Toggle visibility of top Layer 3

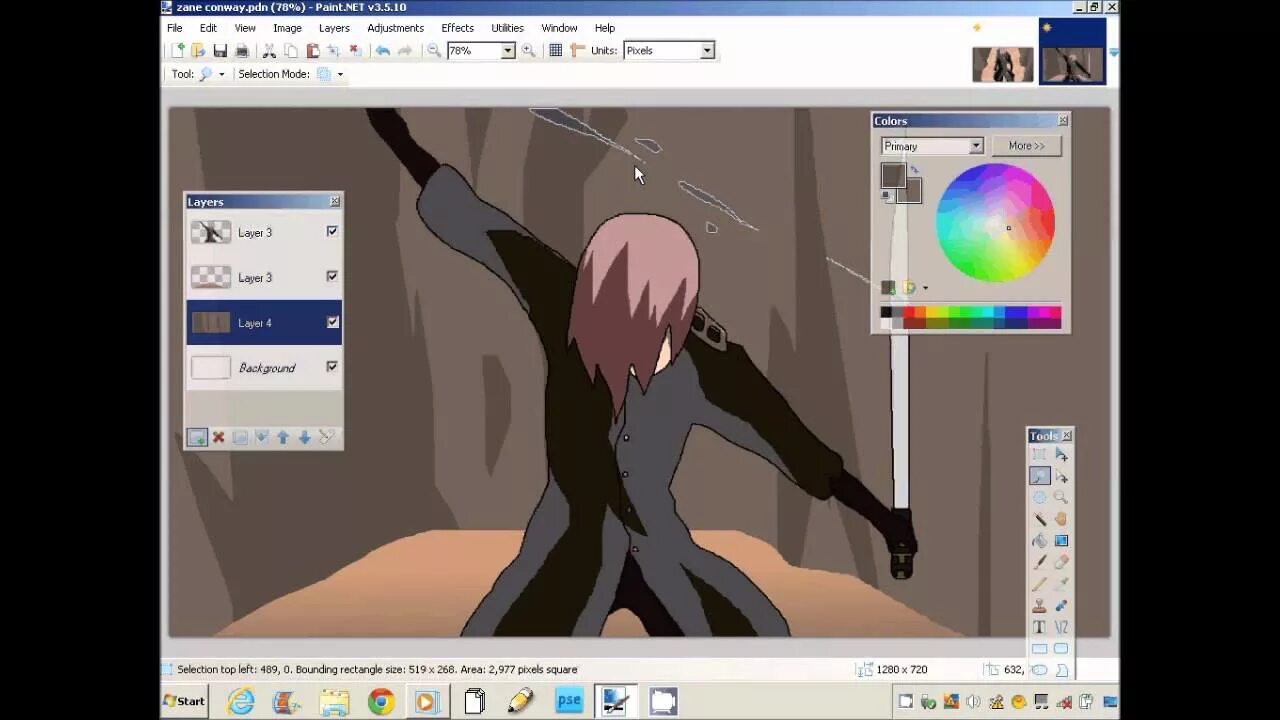click(332, 231)
